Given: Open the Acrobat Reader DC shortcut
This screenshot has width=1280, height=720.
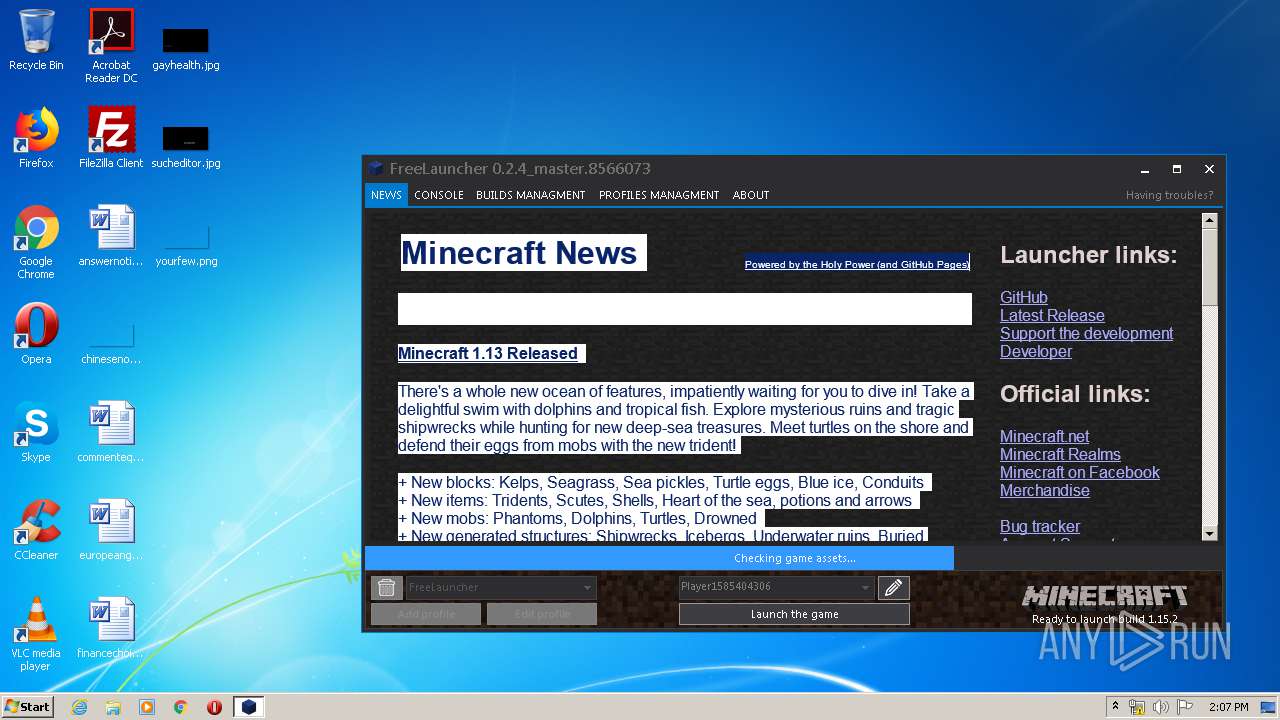Looking at the screenshot, I should click(111, 46).
